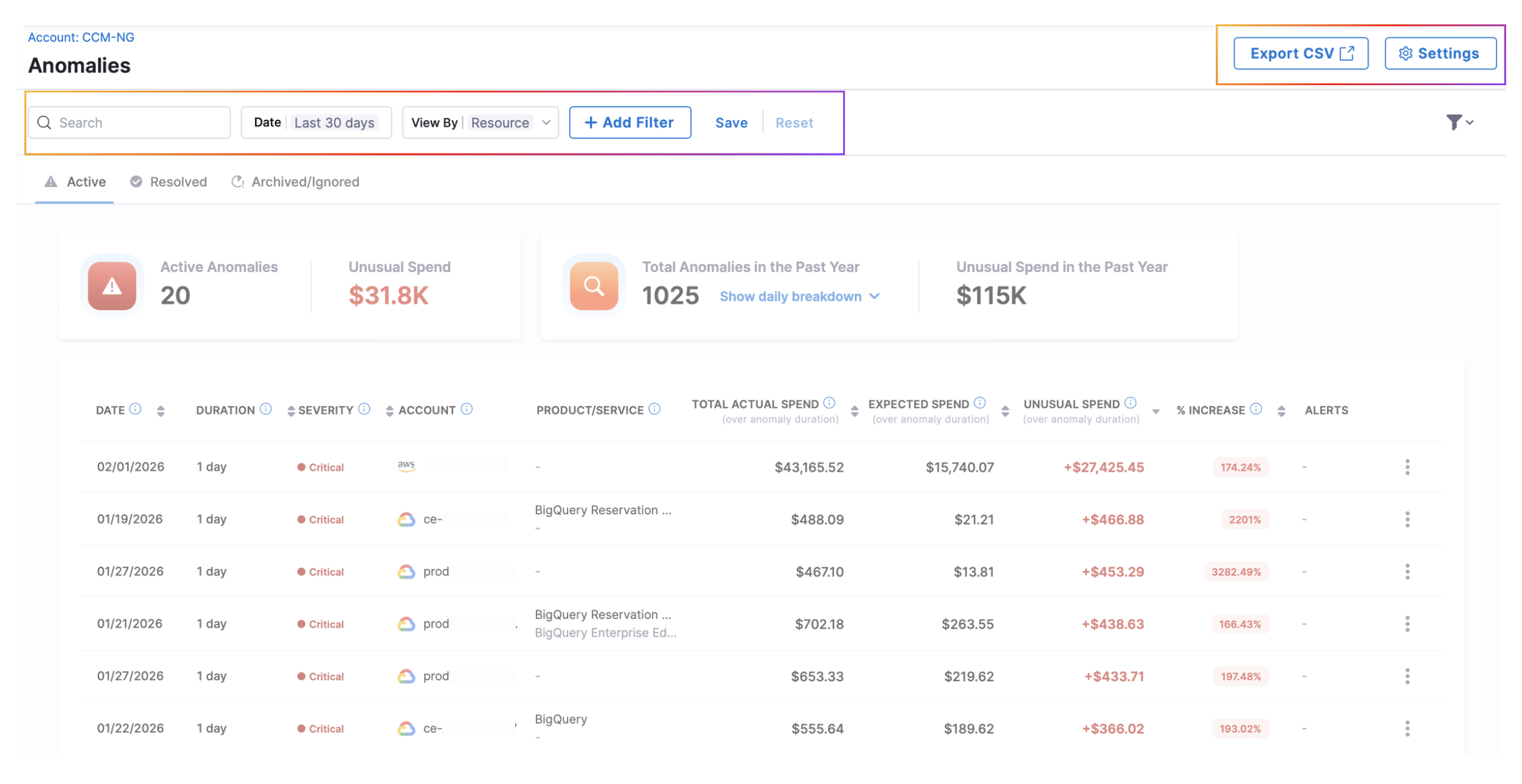1522x784 pixels.
Task: Click info icon next to Date column
Action: pos(136,408)
